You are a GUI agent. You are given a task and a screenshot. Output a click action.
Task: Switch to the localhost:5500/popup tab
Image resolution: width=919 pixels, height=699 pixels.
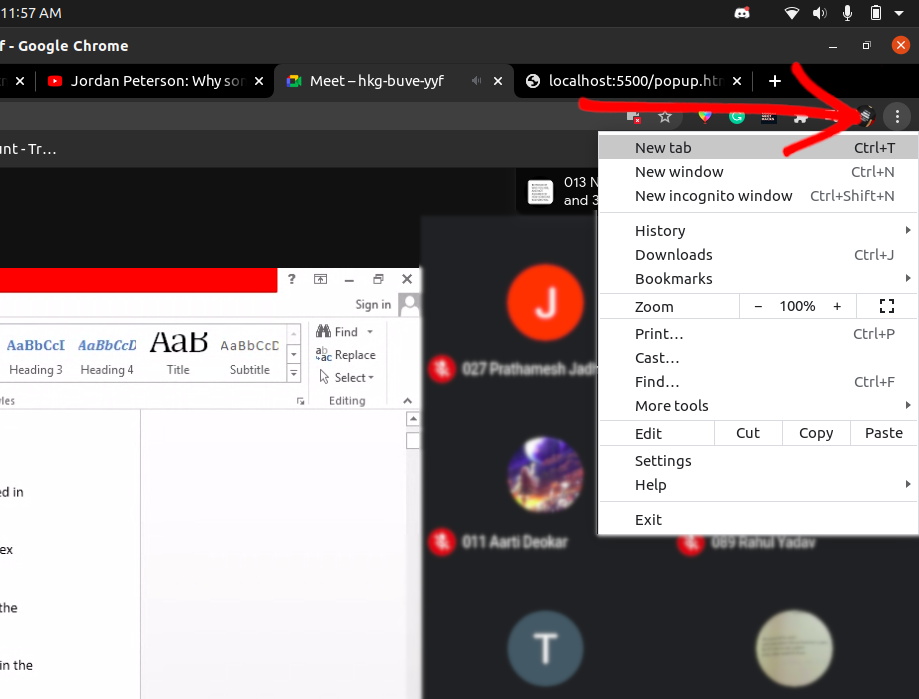(x=636, y=81)
